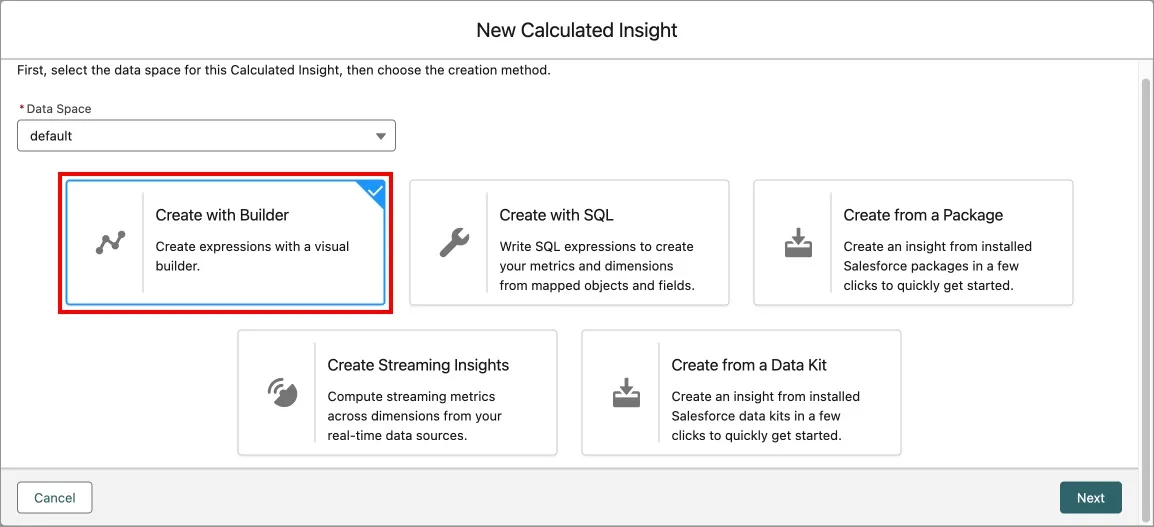Click the Data Kit card description text
This screenshot has height=527, width=1154.
pos(765,416)
